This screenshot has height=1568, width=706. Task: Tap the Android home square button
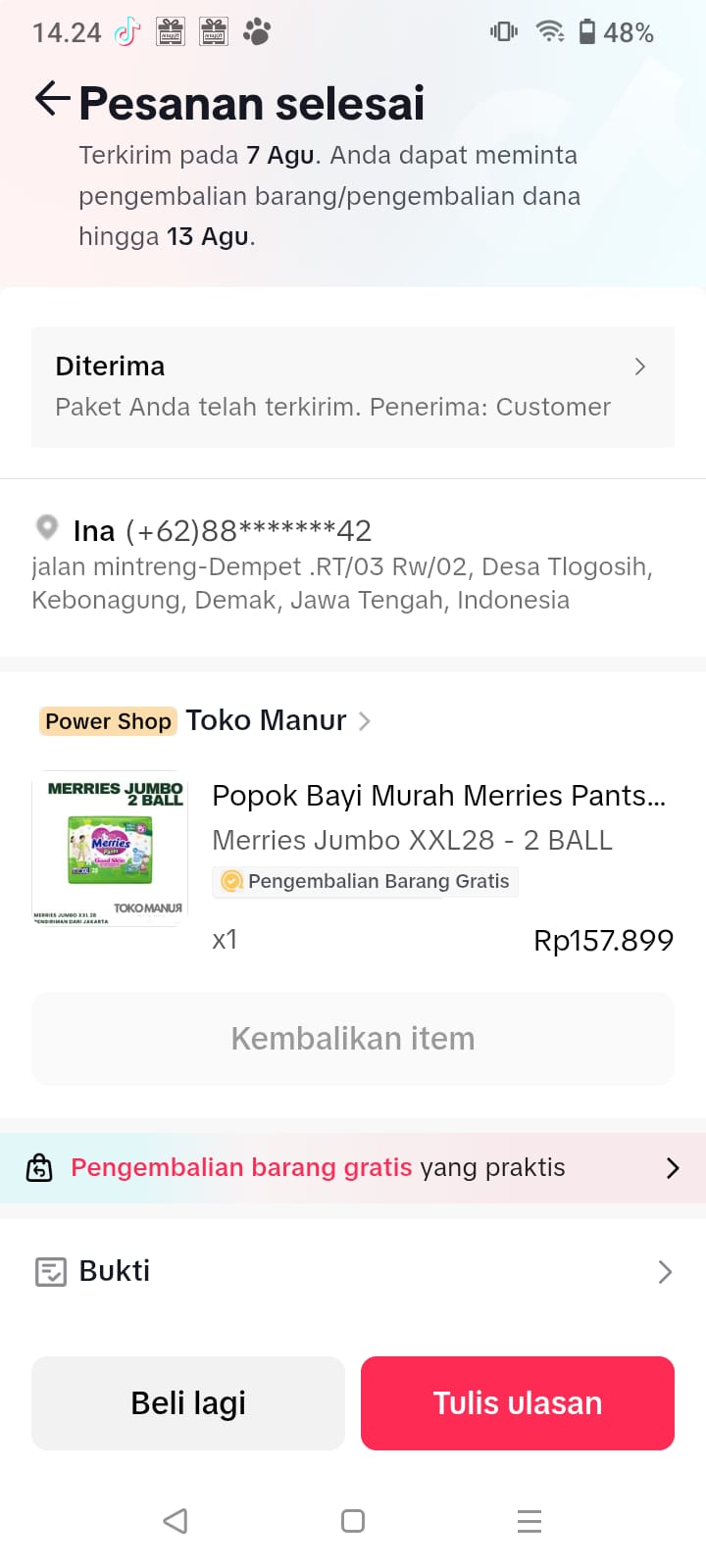pos(353,1520)
